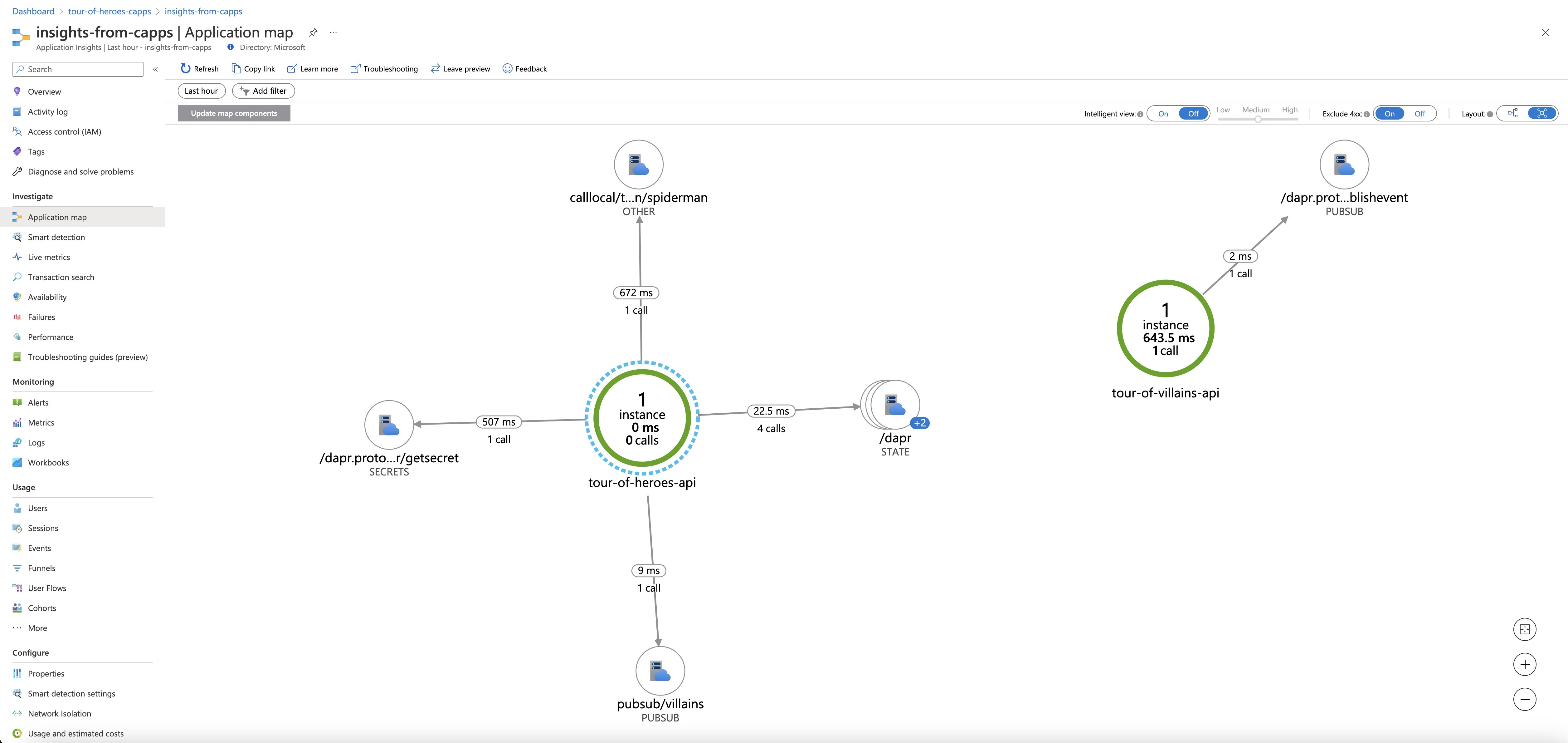Click the Refresh toolbar button
Image resolution: width=1568 pixels, height=743 pixels.
(x=199, y=69)
